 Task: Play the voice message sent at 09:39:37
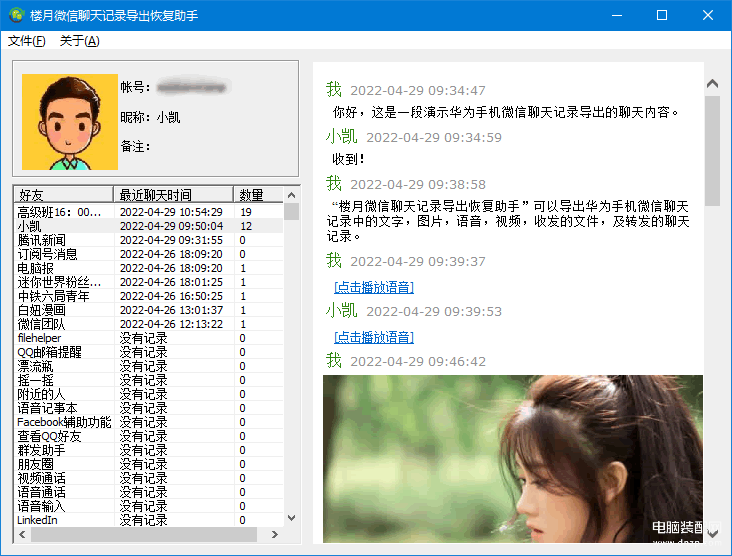pyautogui.click(x=373, y=288)
